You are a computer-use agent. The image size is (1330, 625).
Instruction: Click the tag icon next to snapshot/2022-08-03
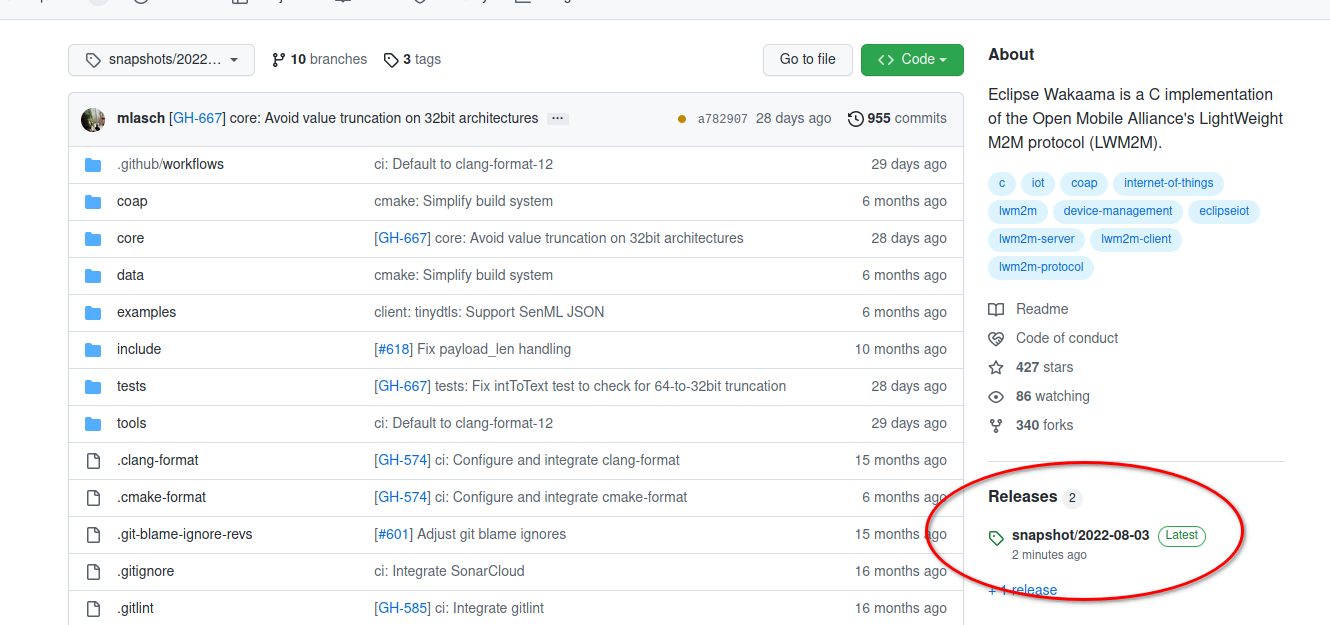995,535
